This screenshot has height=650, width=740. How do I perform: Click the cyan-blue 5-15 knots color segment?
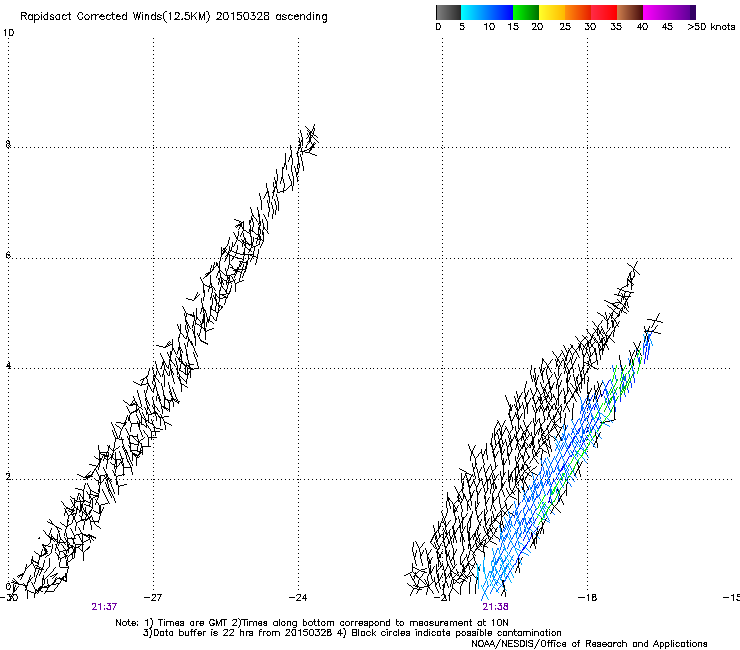(487, 12)
